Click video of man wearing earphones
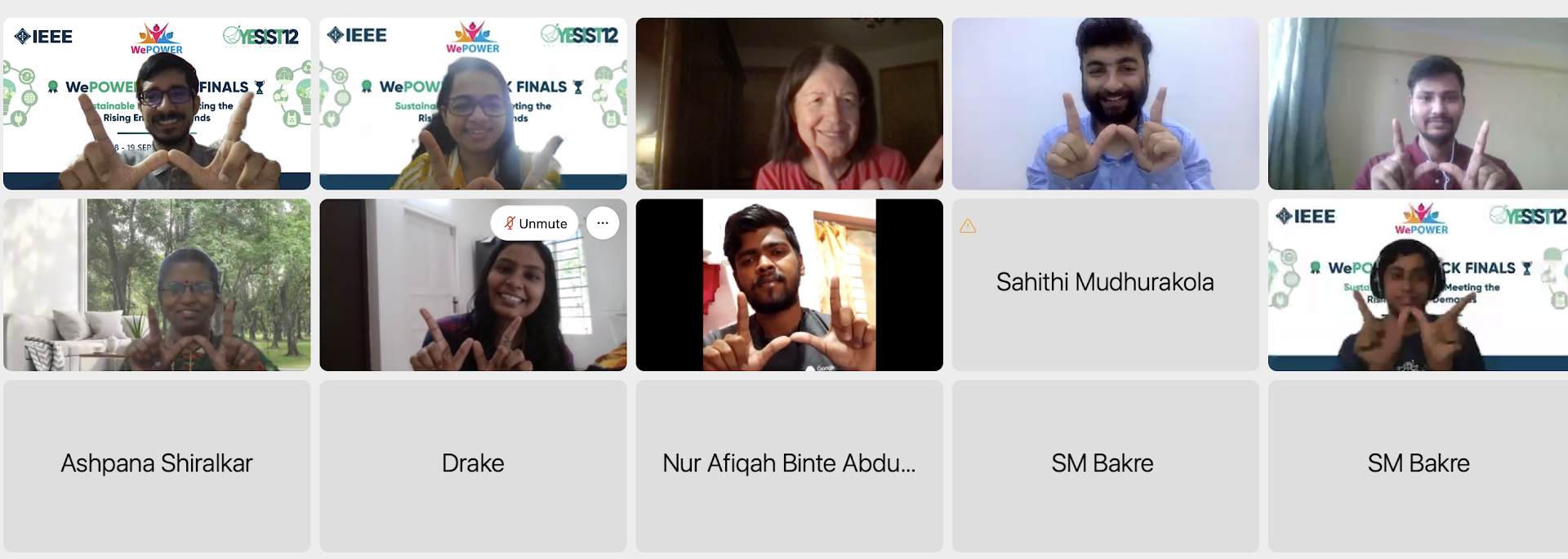This screenshot has width=1568, height=559. pyautogui.click(x=1418, y=104)
